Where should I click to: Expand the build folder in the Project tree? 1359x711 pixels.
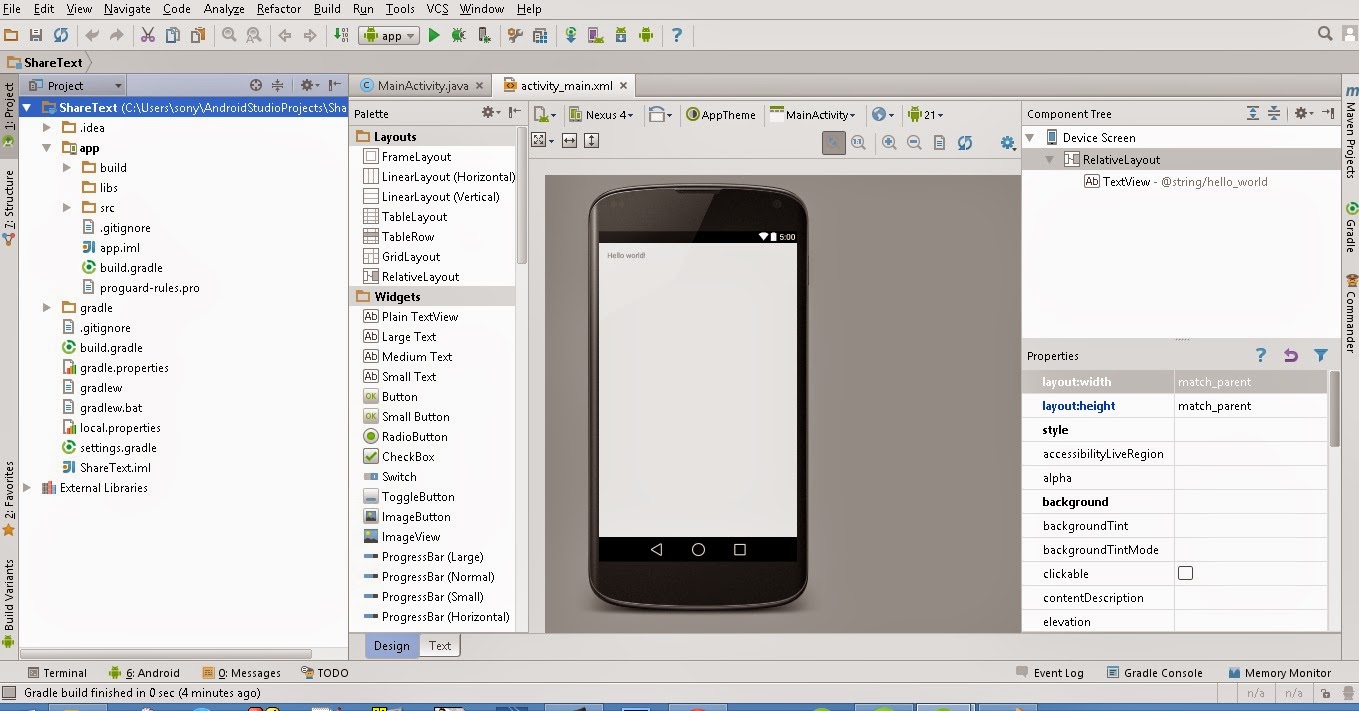pos(65,167)
